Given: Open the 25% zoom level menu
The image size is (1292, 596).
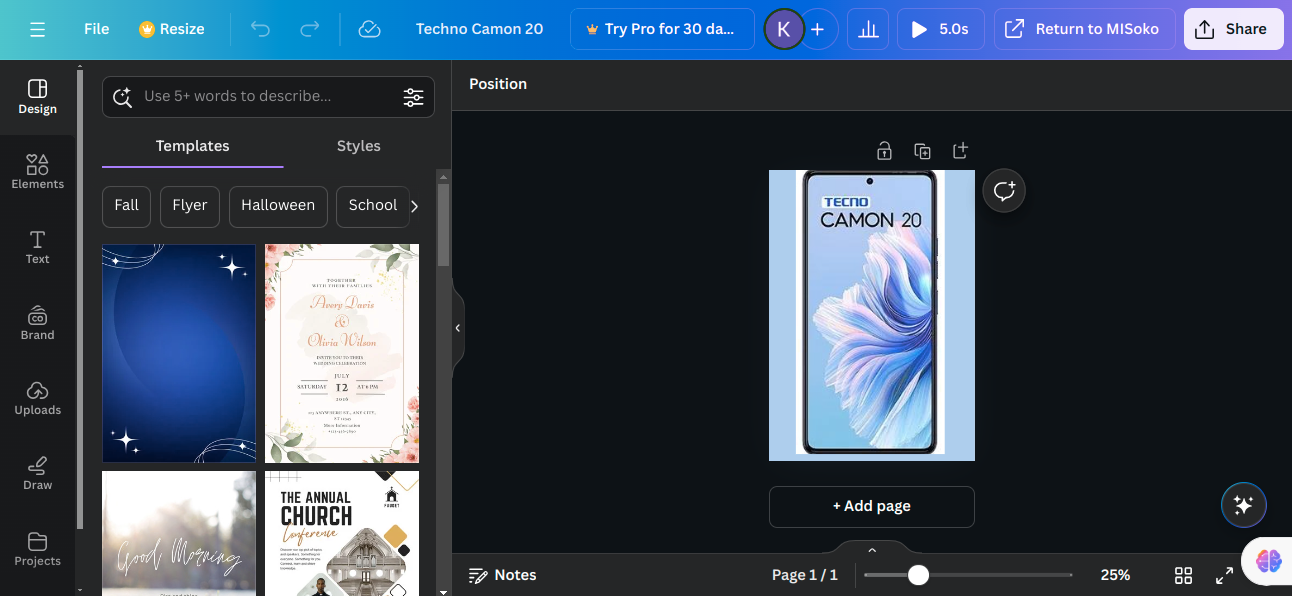Looking at the screenshot, I should point(1115,575).
